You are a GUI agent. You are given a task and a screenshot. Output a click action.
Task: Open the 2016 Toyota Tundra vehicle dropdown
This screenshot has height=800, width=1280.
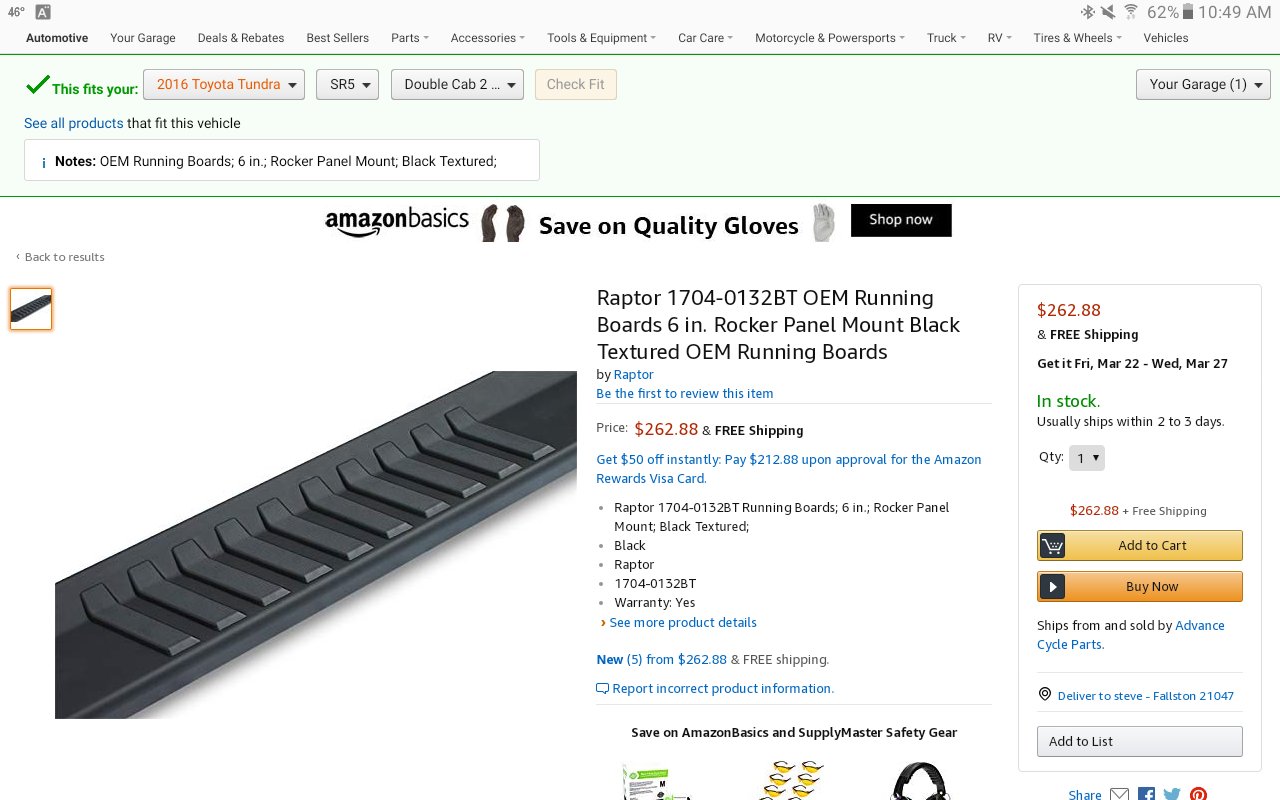(224, 85)
